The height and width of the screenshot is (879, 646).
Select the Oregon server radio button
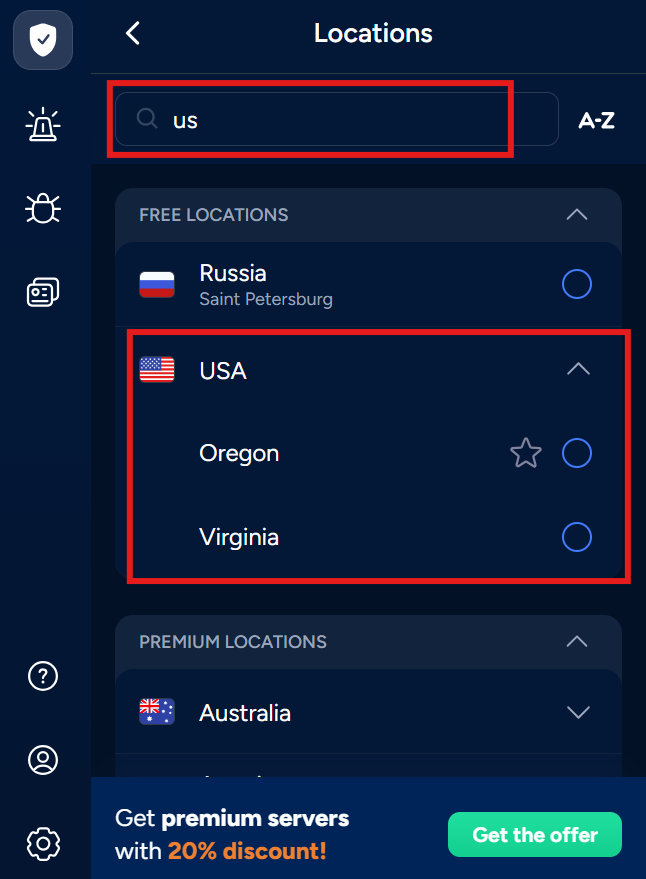coord(577,454)
